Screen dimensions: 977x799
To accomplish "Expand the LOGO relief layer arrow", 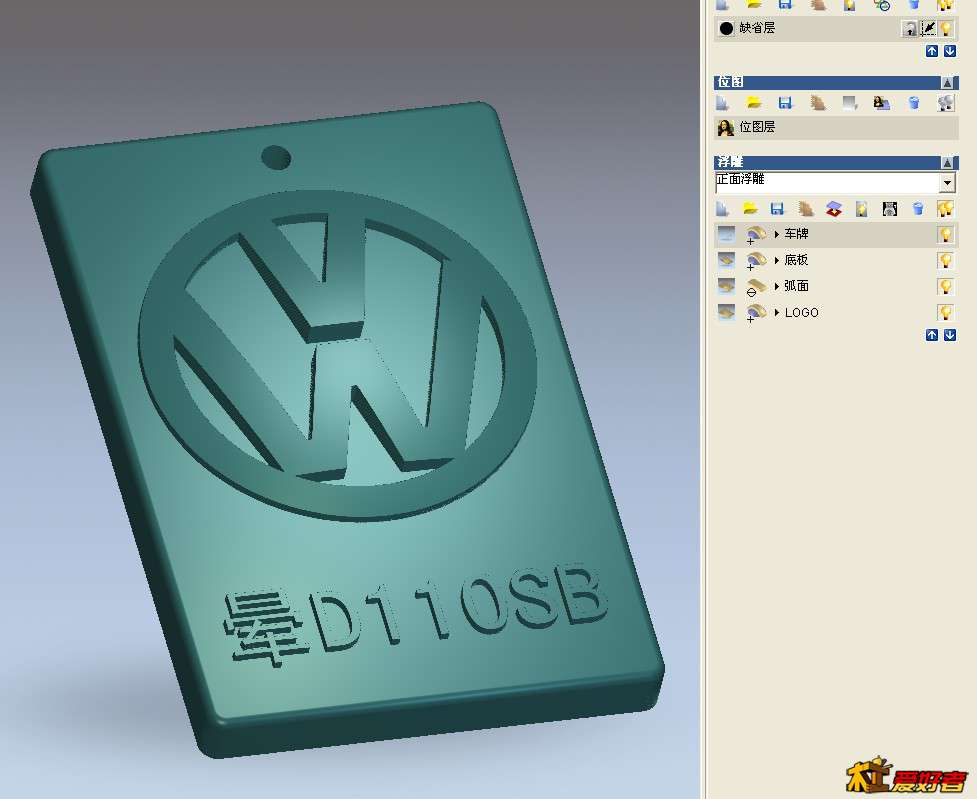I will (776, 312).
